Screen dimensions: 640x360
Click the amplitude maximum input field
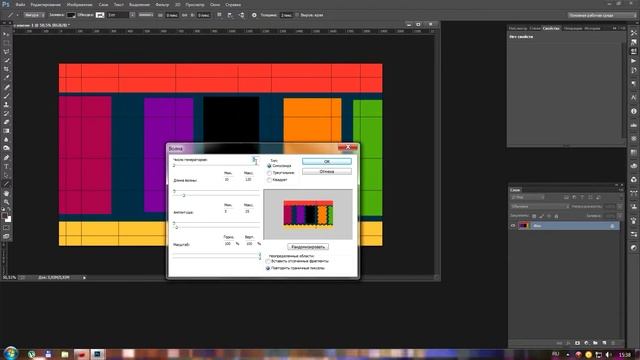pyautogui.click(x=249, y=211)
